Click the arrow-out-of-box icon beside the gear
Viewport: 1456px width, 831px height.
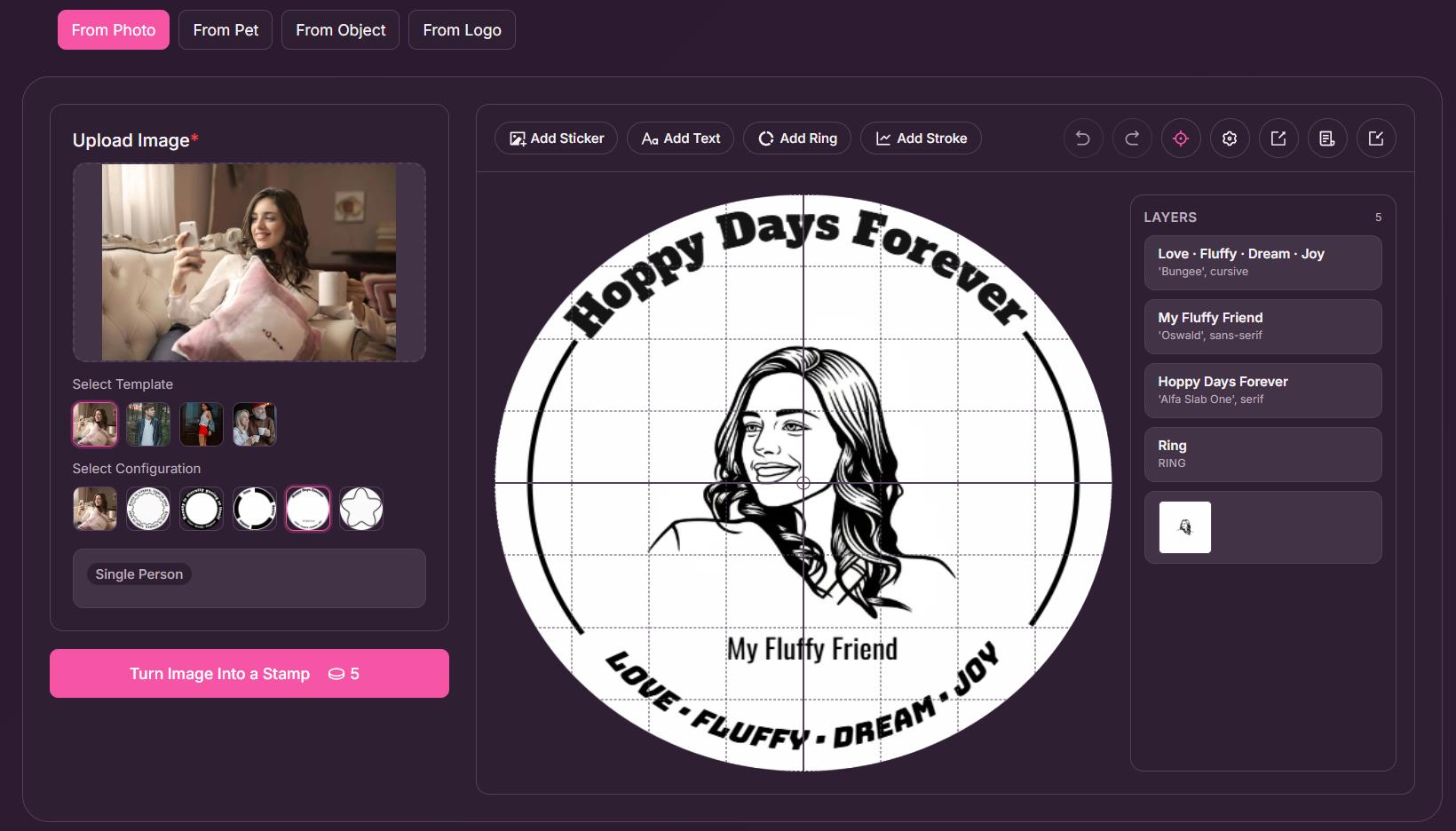[1278, 138]
